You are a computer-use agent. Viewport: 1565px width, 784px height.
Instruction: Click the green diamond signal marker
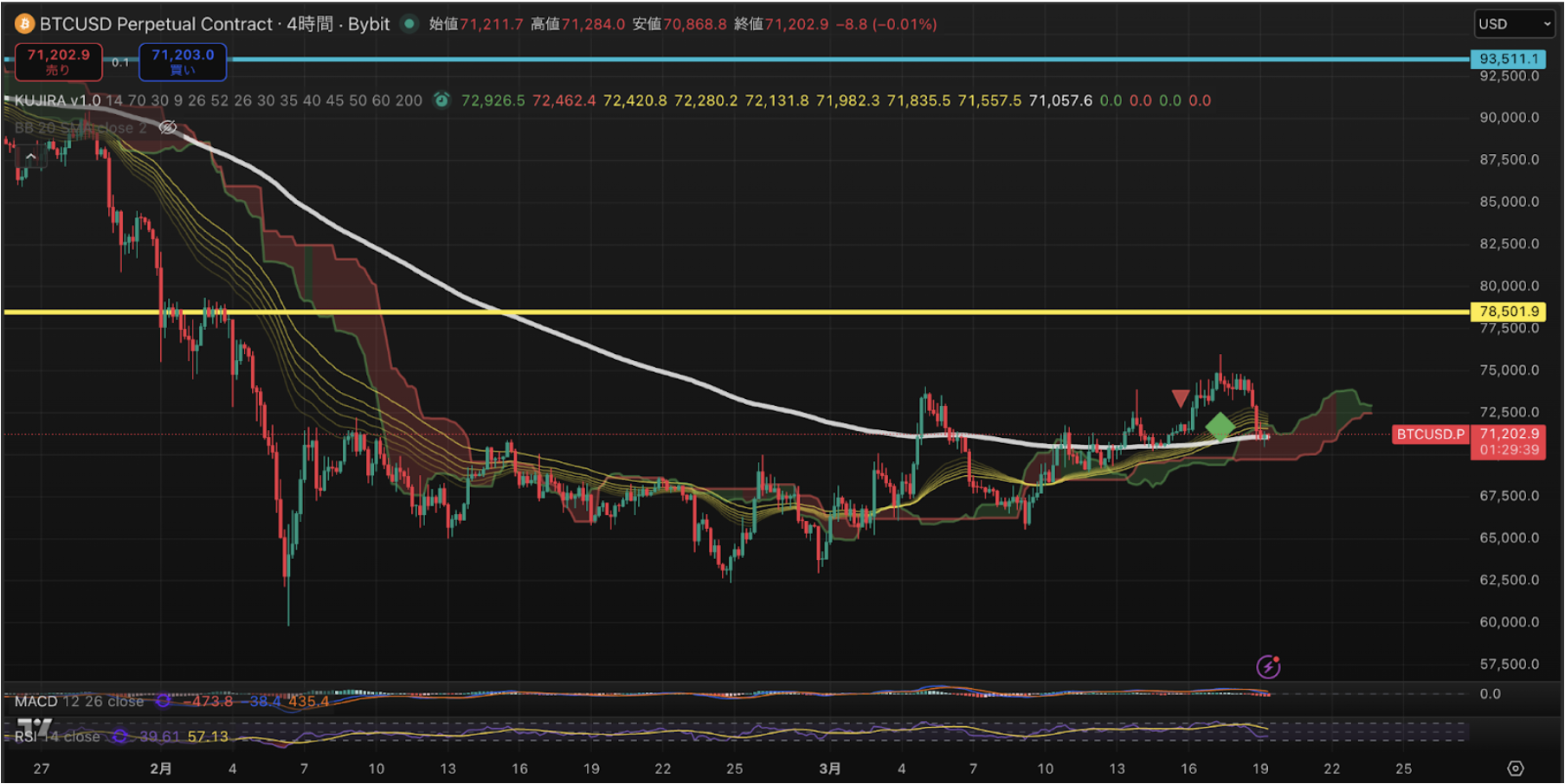pyautogui.click(x=1220, y=426)
